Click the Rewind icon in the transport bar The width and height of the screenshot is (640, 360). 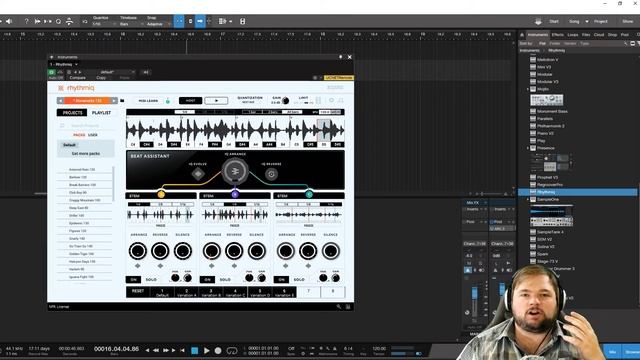(x=156, y=350)
